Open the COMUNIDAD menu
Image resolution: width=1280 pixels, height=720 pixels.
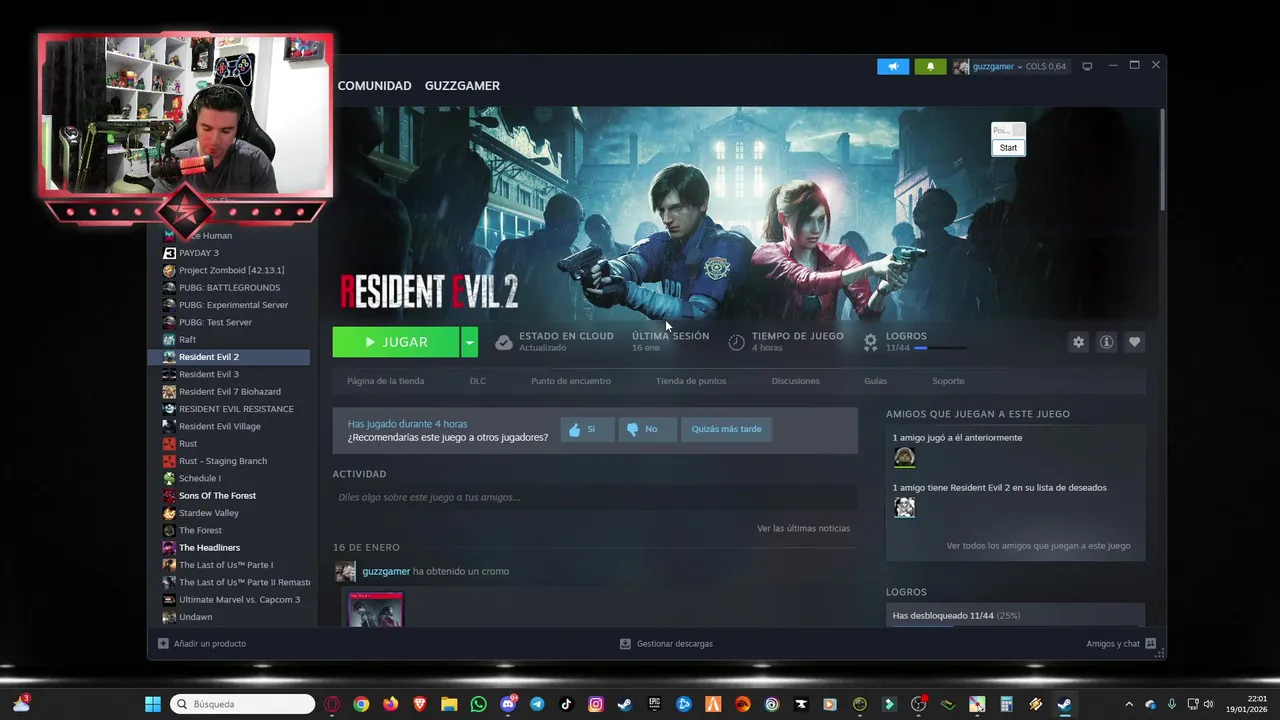pyautogui.click(x=374, y=86)
